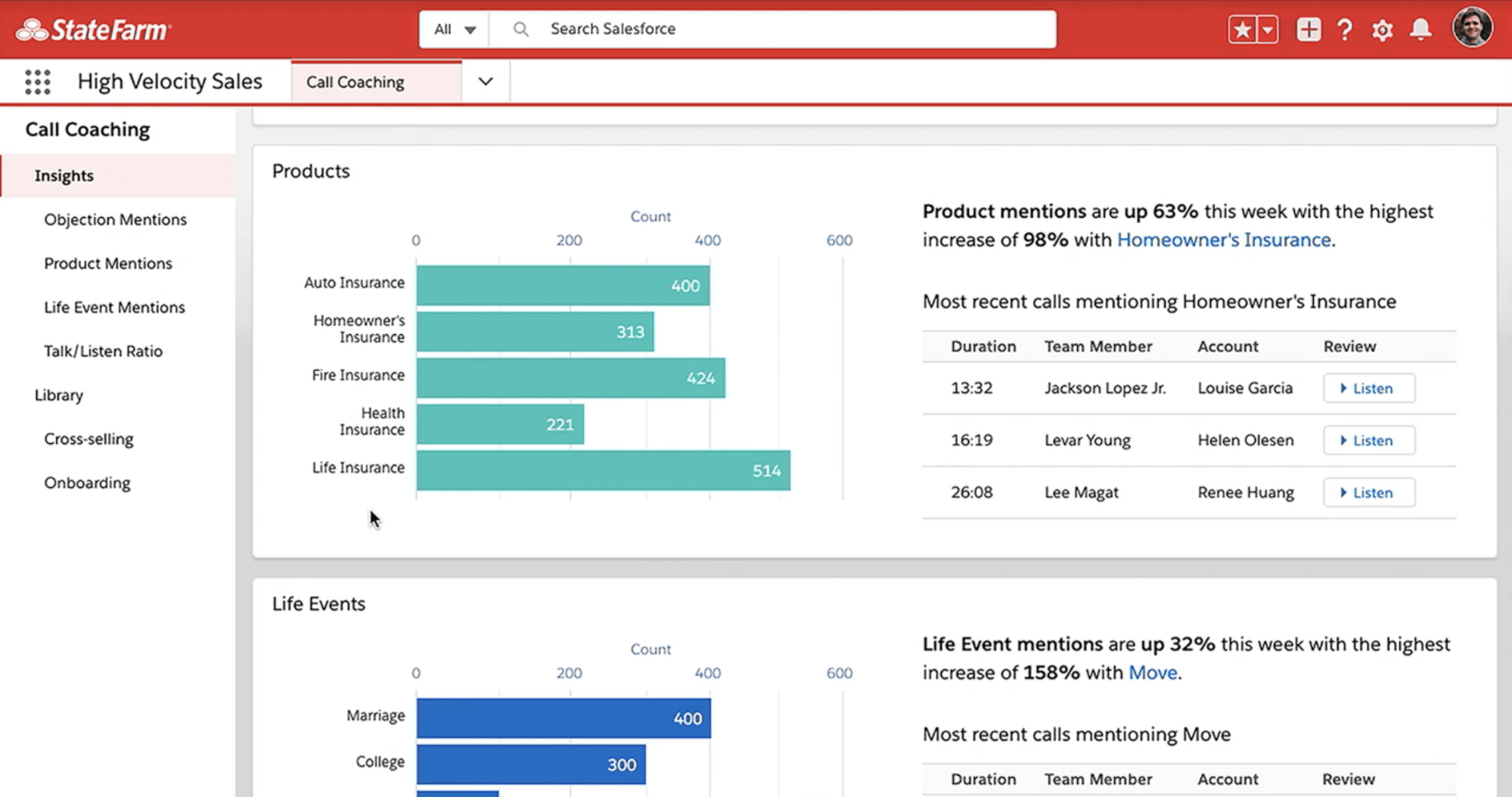The height and width of the screenshot is (797, 1512).
Task: Listen to Levar Young's call
Action: point(1368,440)
